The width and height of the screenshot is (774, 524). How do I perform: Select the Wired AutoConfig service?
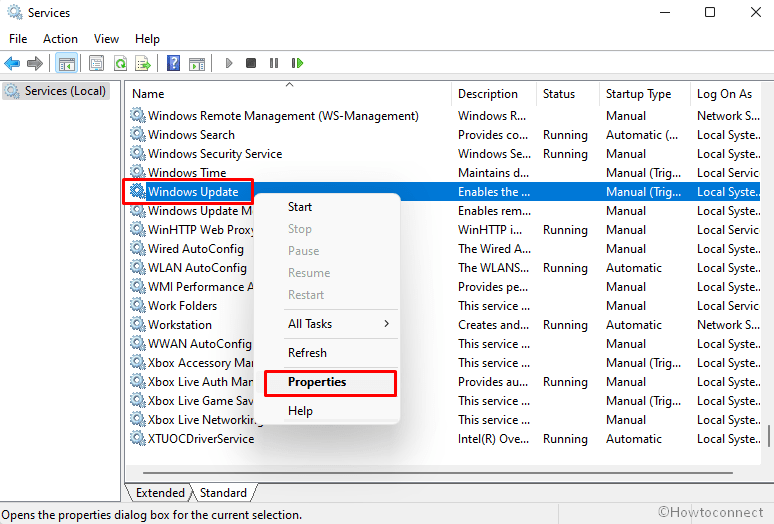click(195, 249)
